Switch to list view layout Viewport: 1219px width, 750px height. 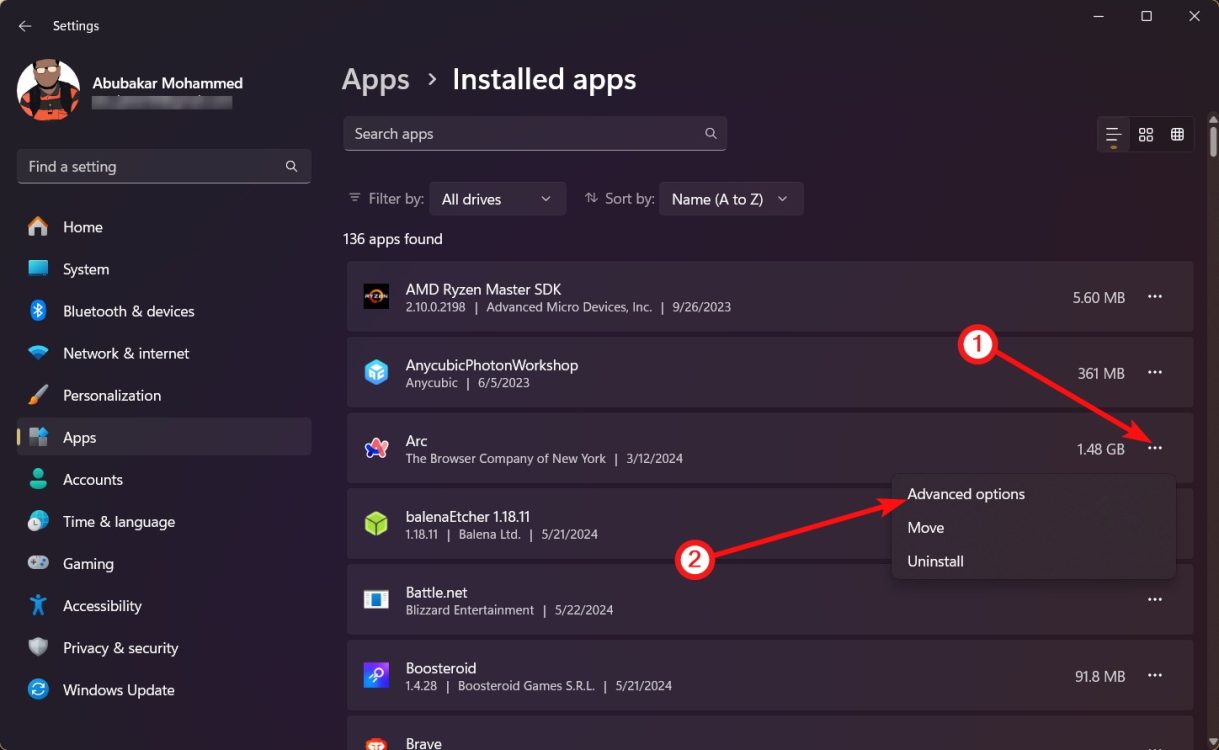[1113, 133]
